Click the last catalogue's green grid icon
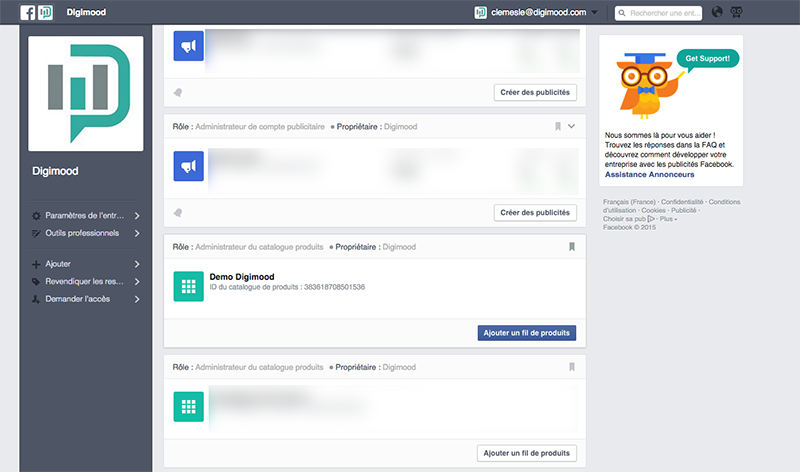 (x=188, y=407)
